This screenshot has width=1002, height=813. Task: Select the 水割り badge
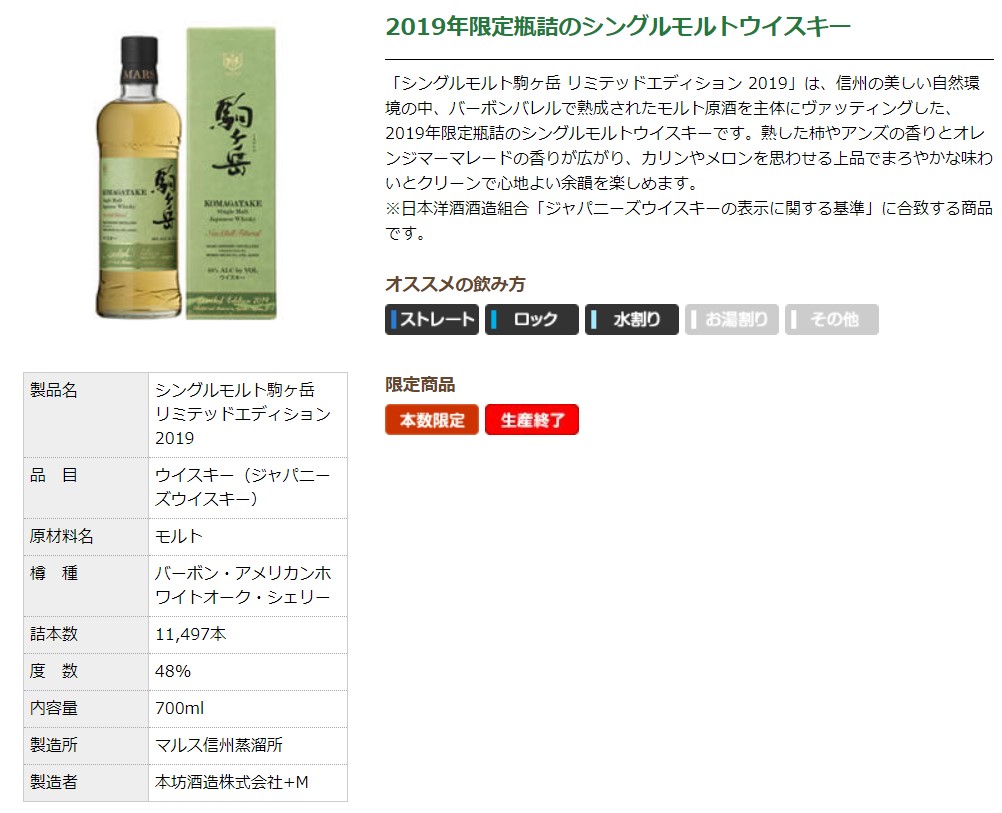pos(631,319)
